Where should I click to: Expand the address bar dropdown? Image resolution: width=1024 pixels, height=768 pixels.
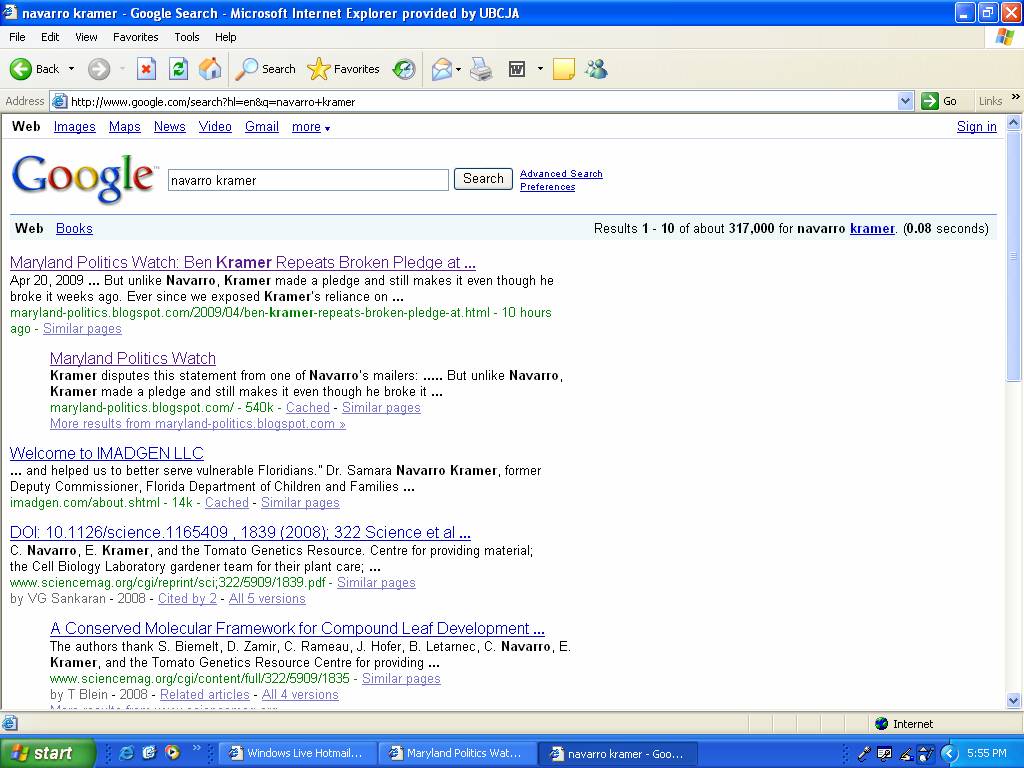point(905,101)
